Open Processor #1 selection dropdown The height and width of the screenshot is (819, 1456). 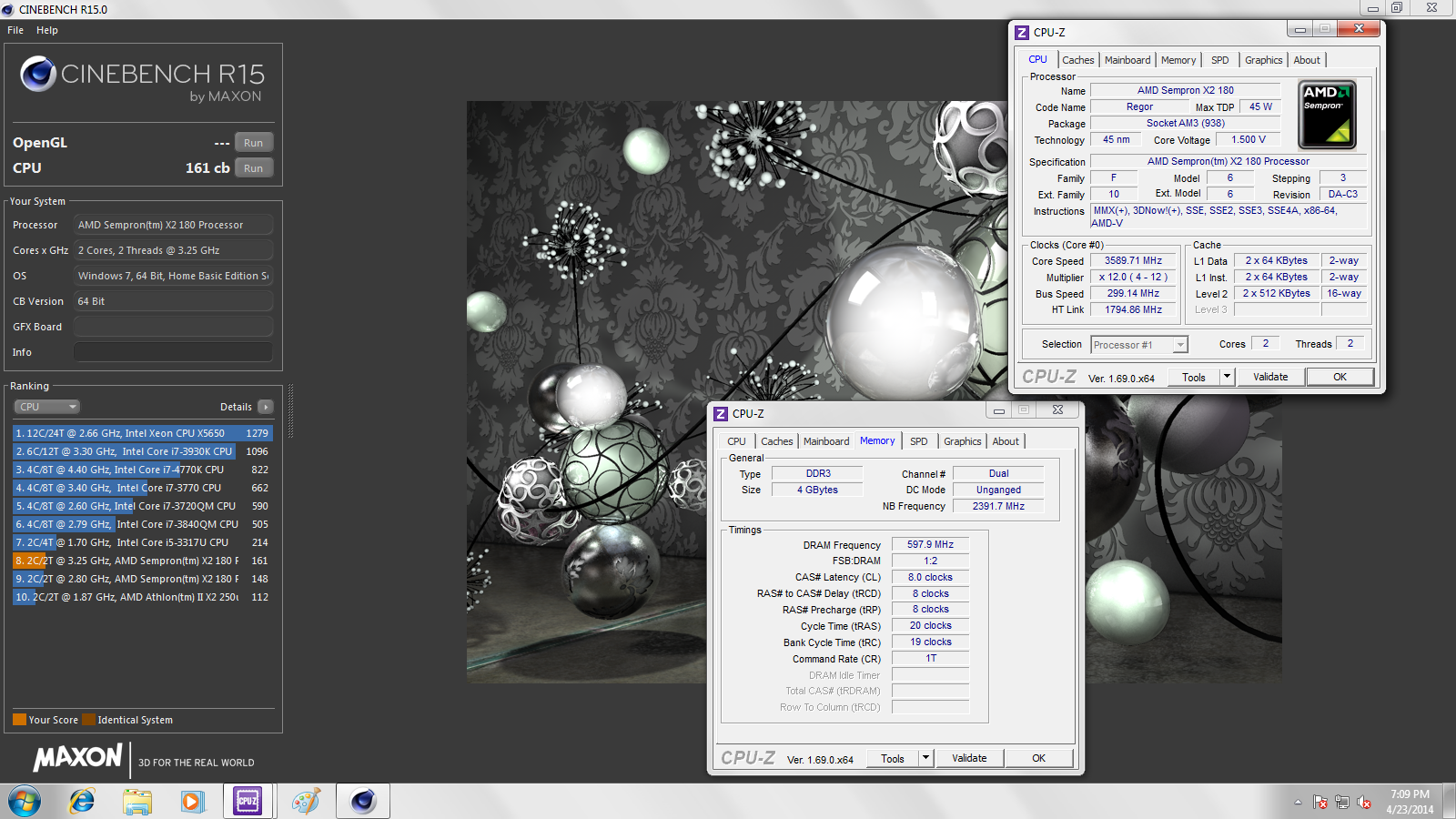click(x=1139, y=345)
